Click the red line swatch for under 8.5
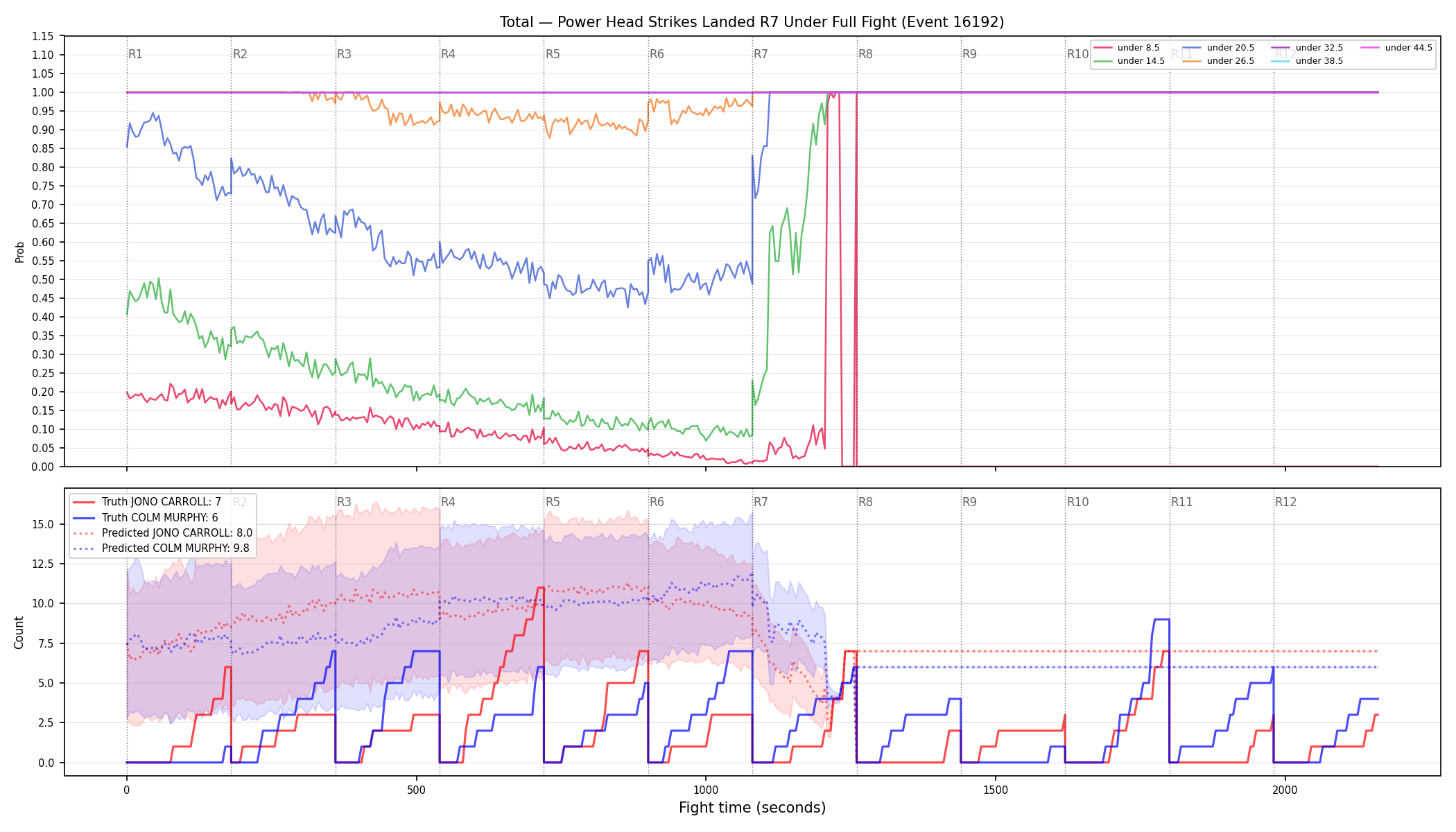 pyautogui.click(x=1103, y=48)
